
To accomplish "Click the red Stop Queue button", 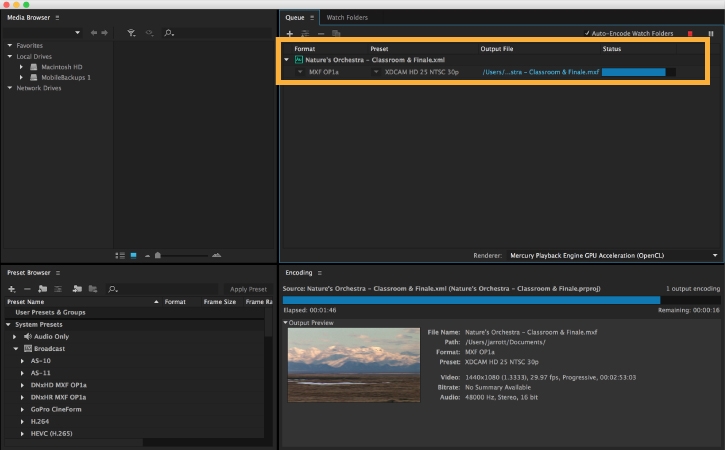I will click(689, 34).
